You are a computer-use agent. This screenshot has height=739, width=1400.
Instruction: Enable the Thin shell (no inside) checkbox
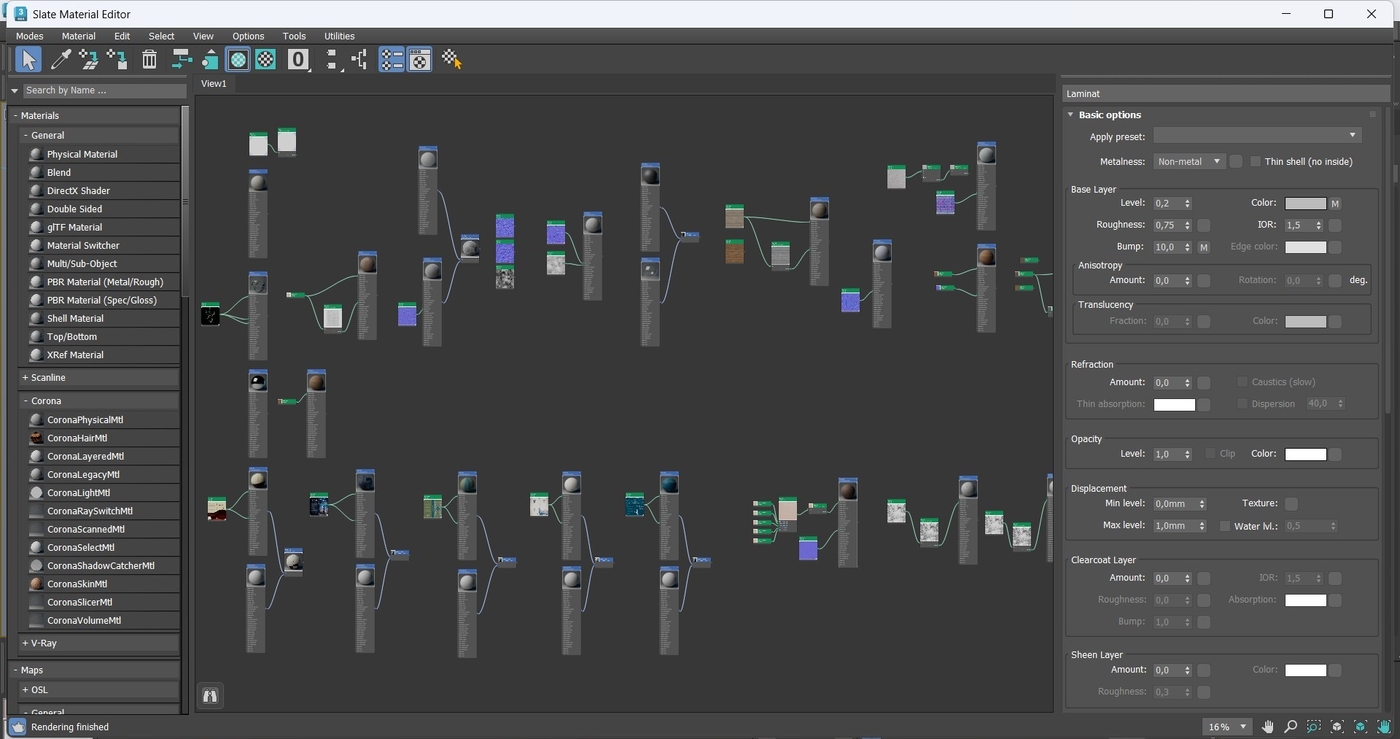coord(1256,161)
